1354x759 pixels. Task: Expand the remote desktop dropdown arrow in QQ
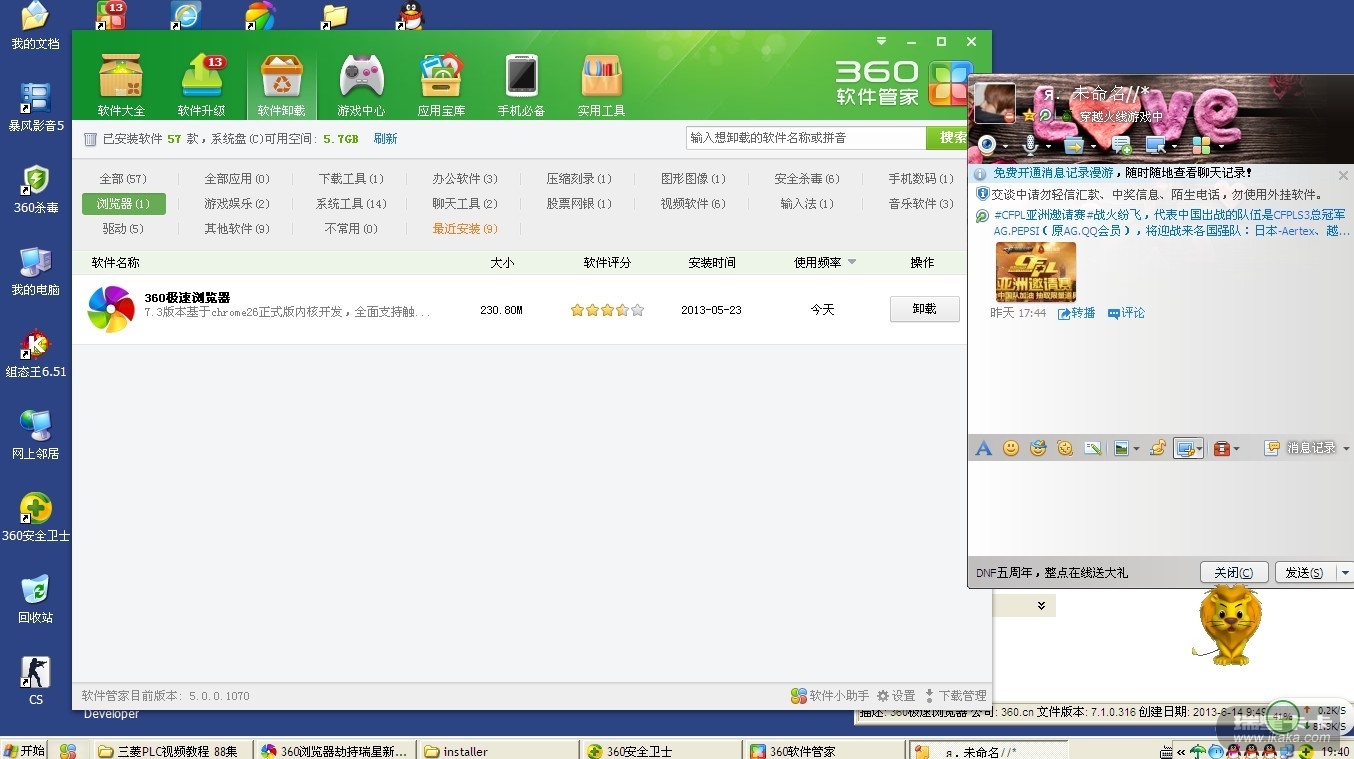pyautogui.click(x=1174, y=146)
